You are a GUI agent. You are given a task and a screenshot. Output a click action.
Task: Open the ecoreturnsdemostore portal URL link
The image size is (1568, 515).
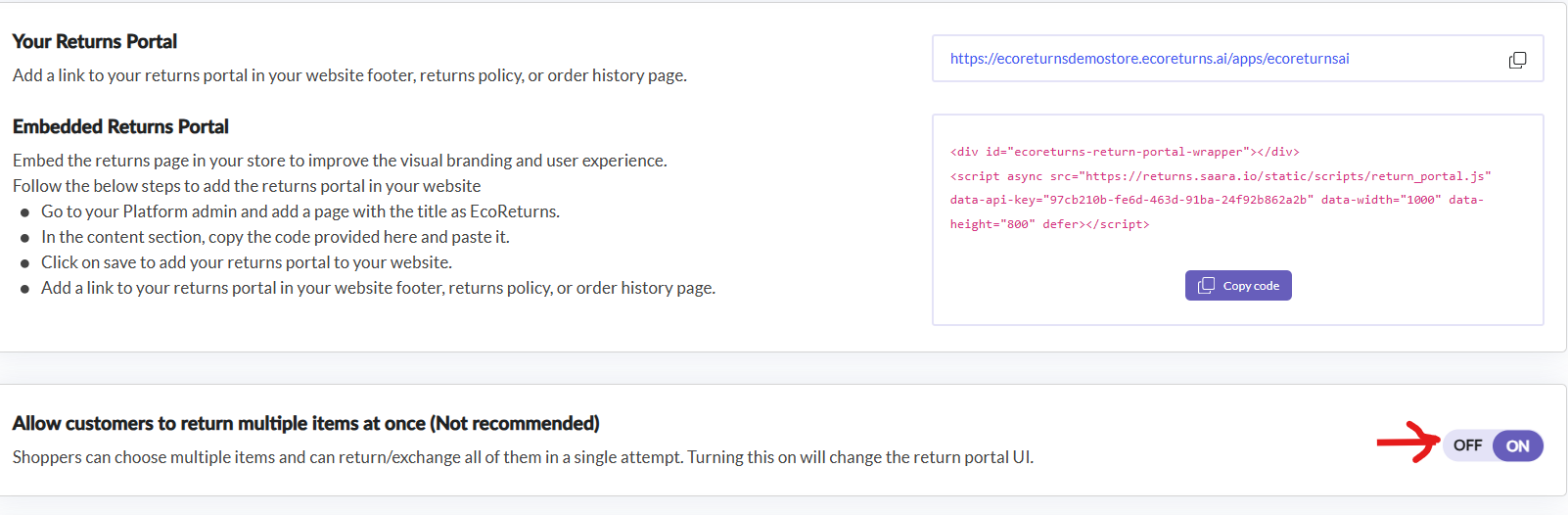pos(1149,59)
